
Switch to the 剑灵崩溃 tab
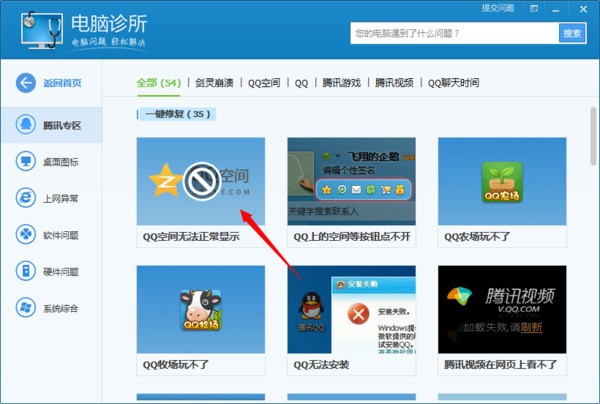[x=214, y=83]
